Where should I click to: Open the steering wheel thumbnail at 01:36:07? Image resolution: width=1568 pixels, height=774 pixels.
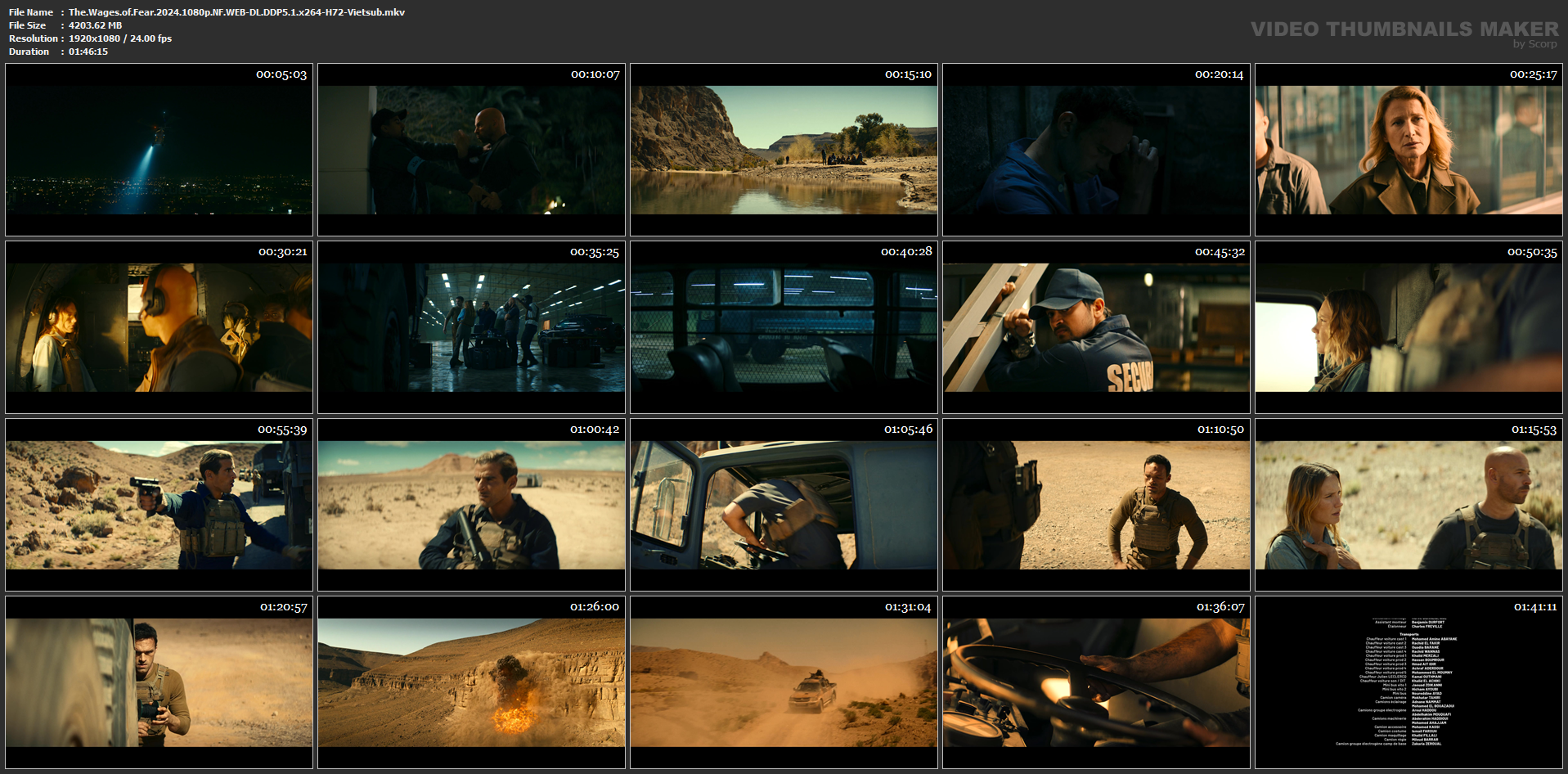coord(1096,682)
